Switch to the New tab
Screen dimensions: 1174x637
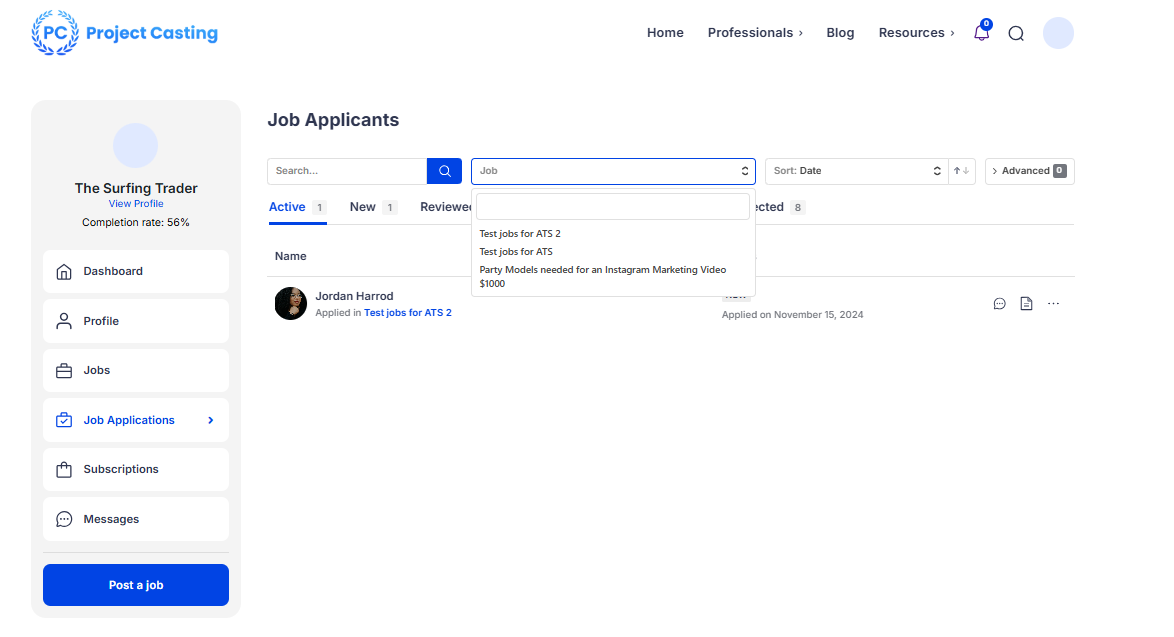[x=363, y=207]
